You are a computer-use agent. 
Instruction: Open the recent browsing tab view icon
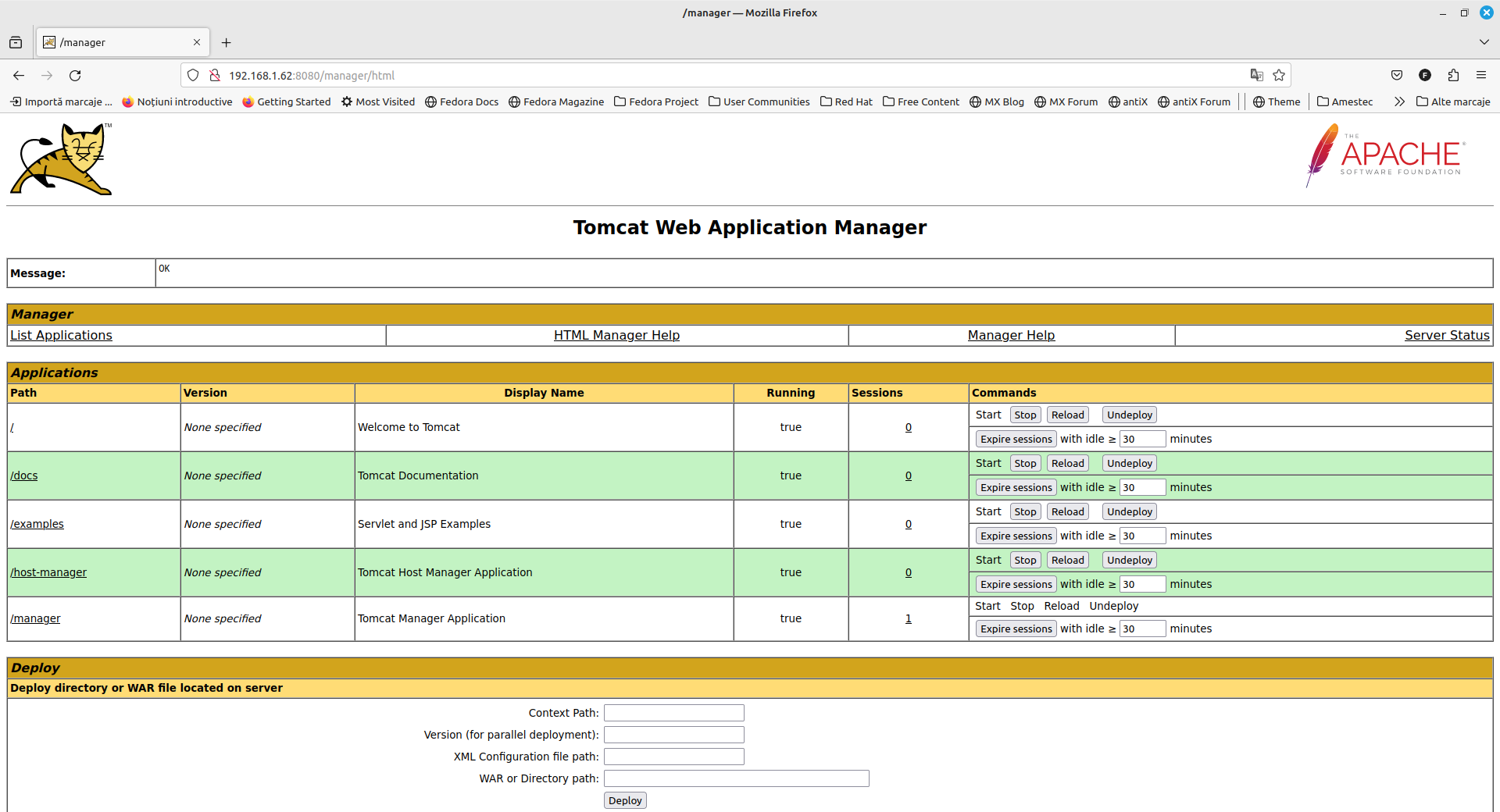(x=16, y=43)
